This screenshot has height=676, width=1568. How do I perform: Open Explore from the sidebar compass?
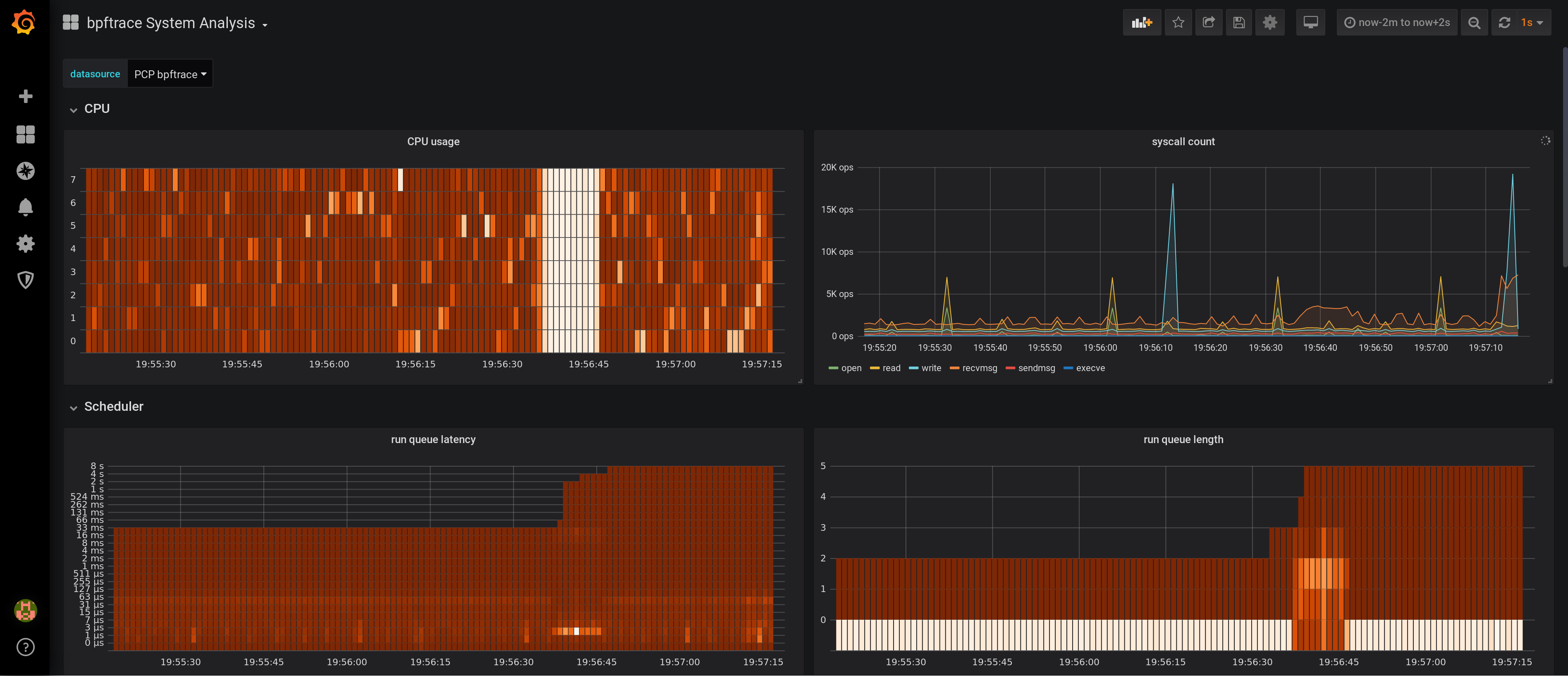click(26, 171)
